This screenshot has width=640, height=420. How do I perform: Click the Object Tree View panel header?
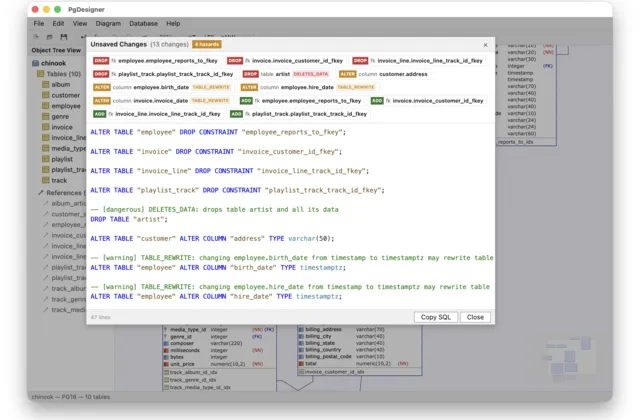pyautogui.click(x=56, y=50)
